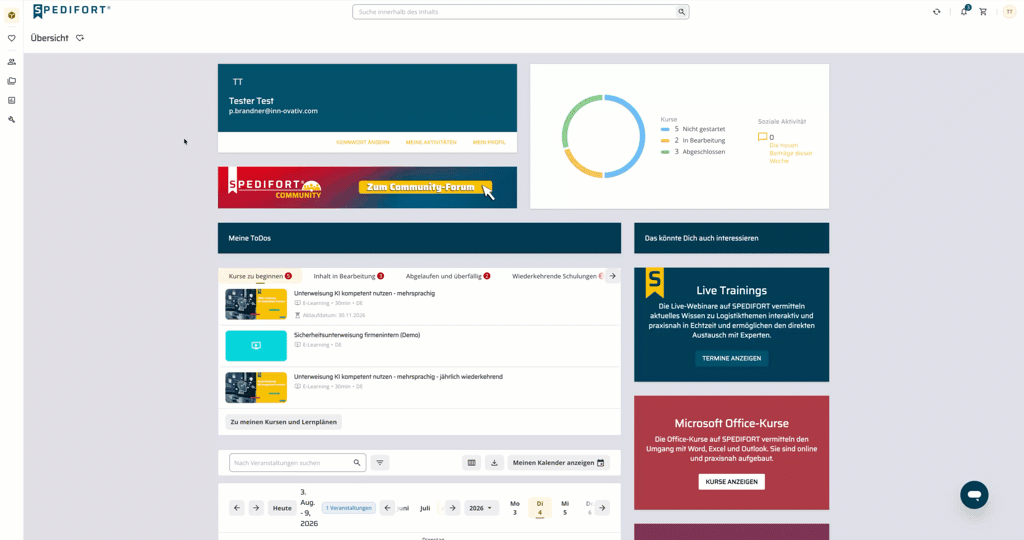Click Zu meinen Kursen und Lernplänen
Image resolution: width=1024 pixels, height=540 pixels.
click(283, 422)
